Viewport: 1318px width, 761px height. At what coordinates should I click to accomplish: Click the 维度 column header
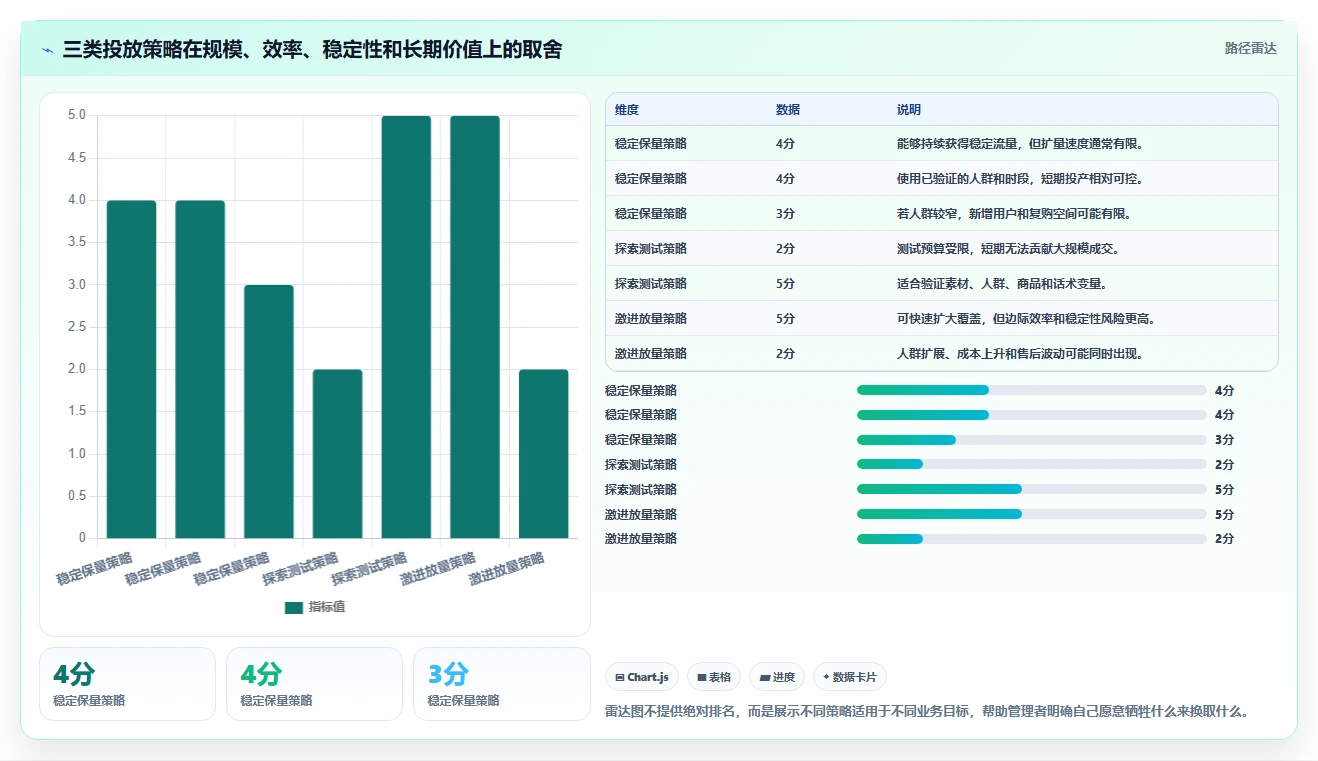pos(627,110)
